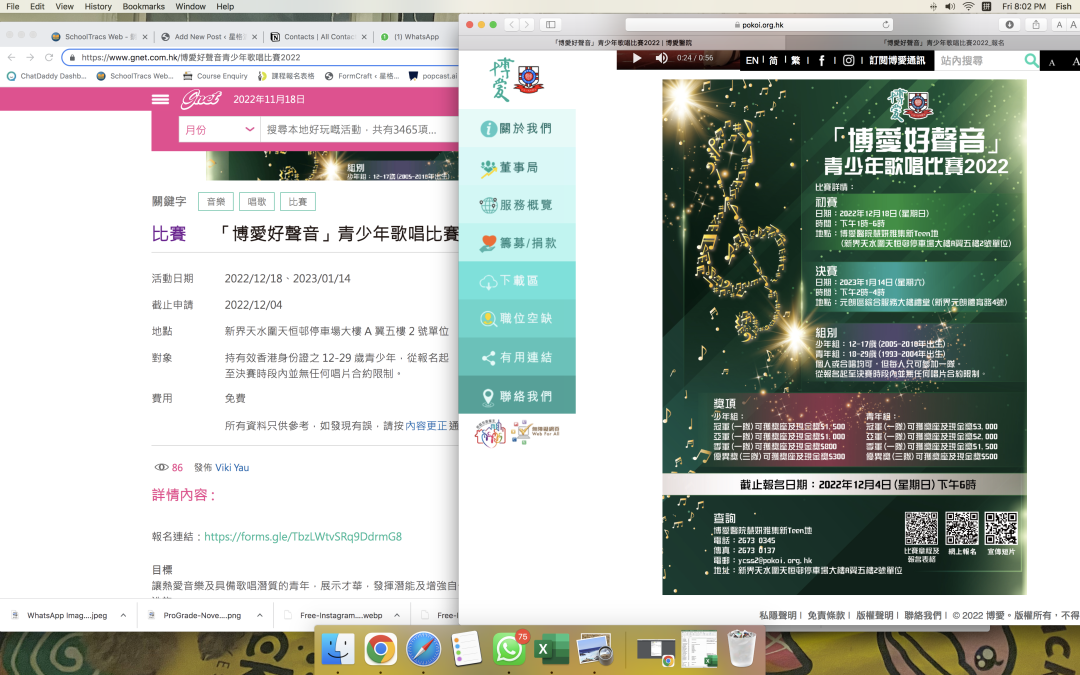Open the forms.gle registration link

pos(303,537)
